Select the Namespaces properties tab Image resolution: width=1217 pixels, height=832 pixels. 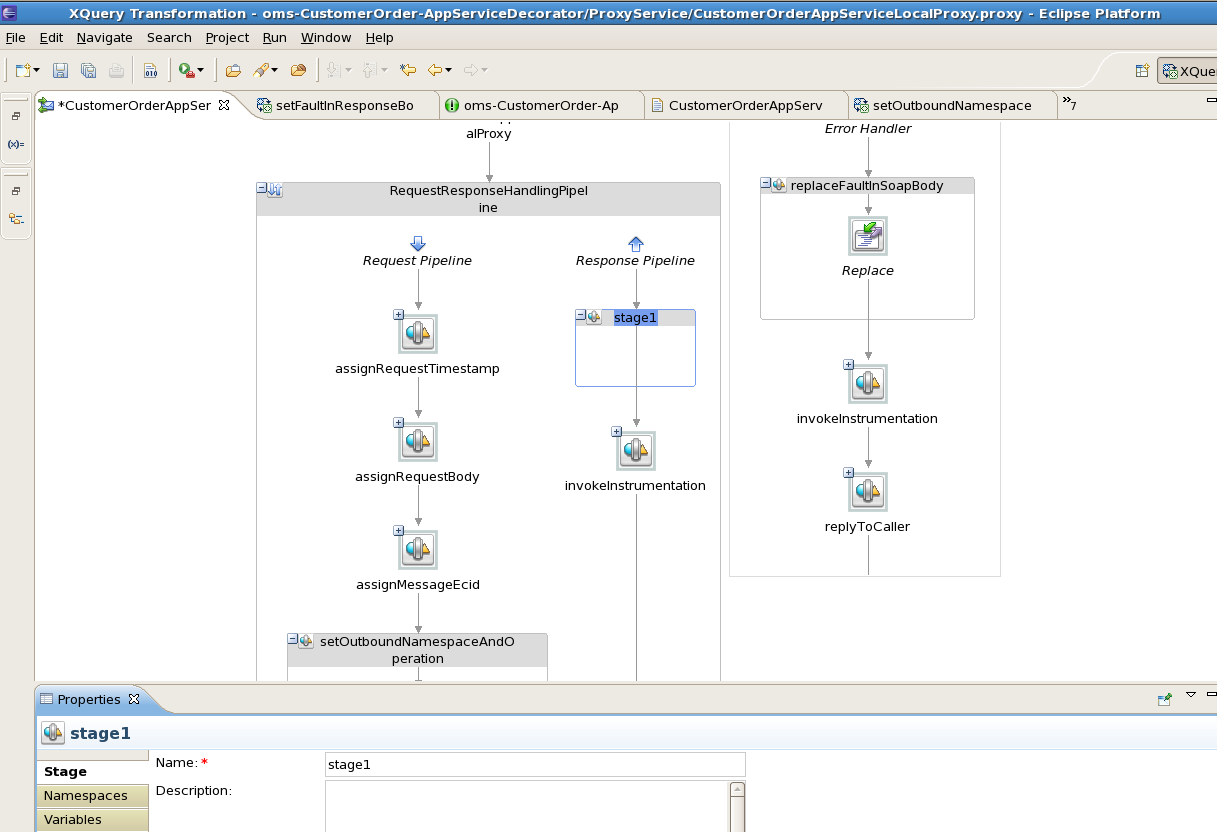pyautogui.click(x=92, y=796)
